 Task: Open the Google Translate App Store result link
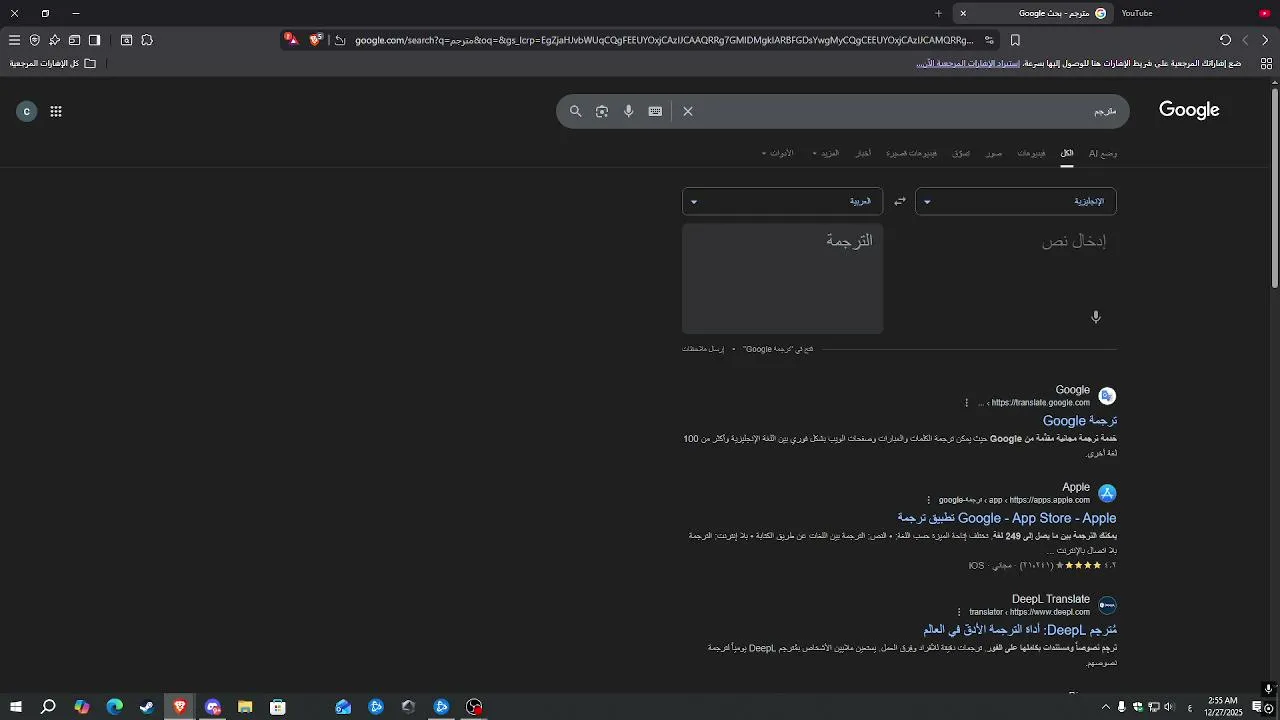[x=1007, y=518]
